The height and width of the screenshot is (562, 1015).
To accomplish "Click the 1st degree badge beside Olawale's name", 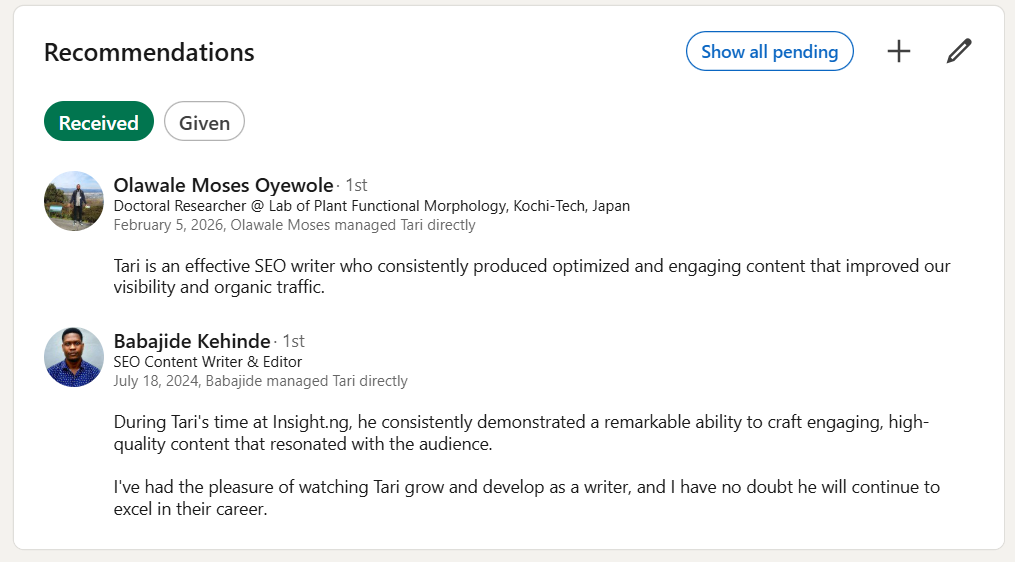I will (356, 185).
